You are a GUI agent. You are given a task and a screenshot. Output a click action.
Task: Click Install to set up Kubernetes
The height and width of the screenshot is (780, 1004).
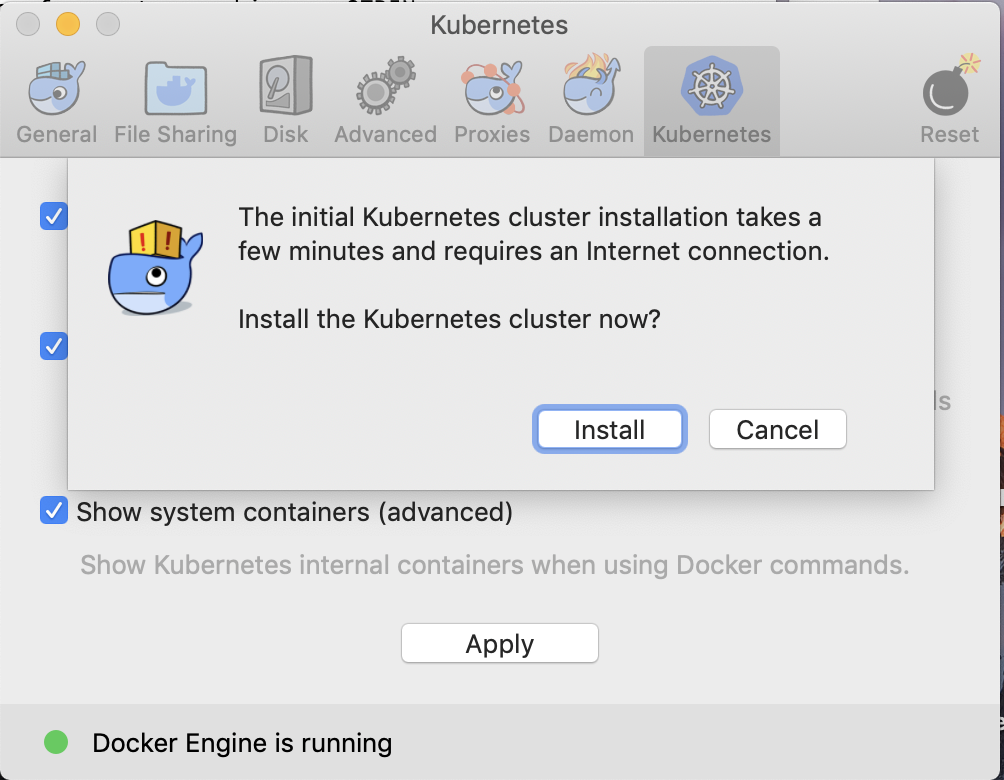[x=609, y=429]
